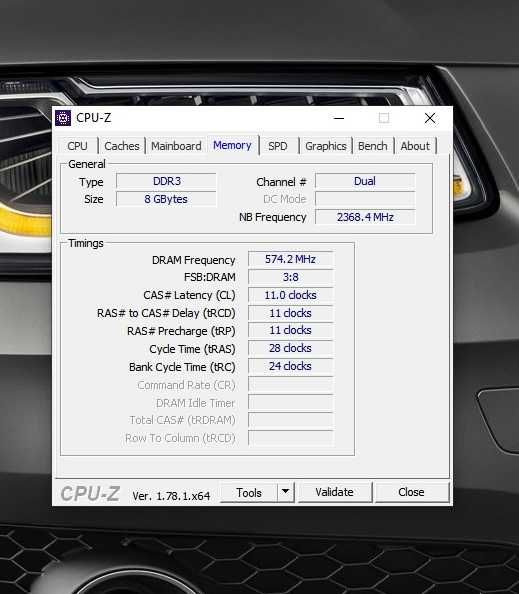Viewport: 519px width, 594px height.
Task: Select the DDR3 memory type value
Action: pyautogui.click(x=167, y=181)
